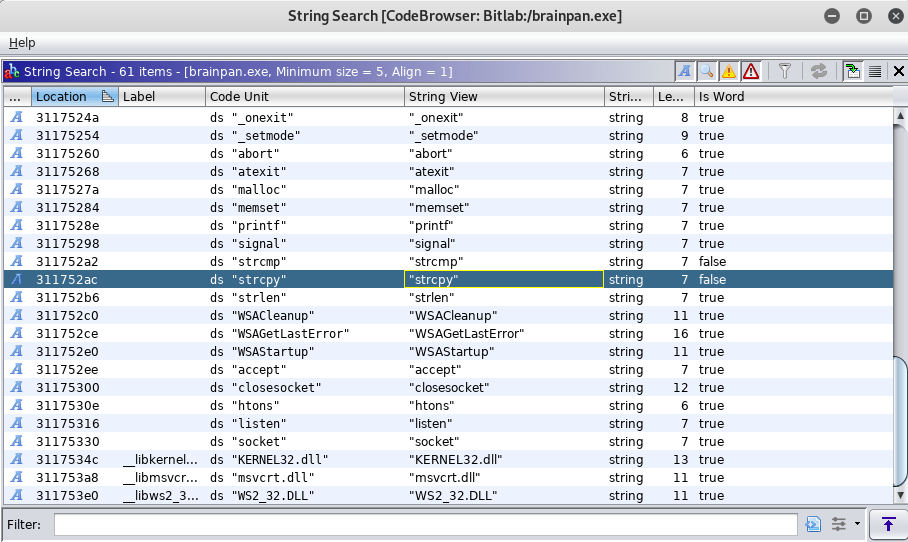Screen dimensions: 908x542
Task: Click in the Filter text field
Action: coord(425,524)
